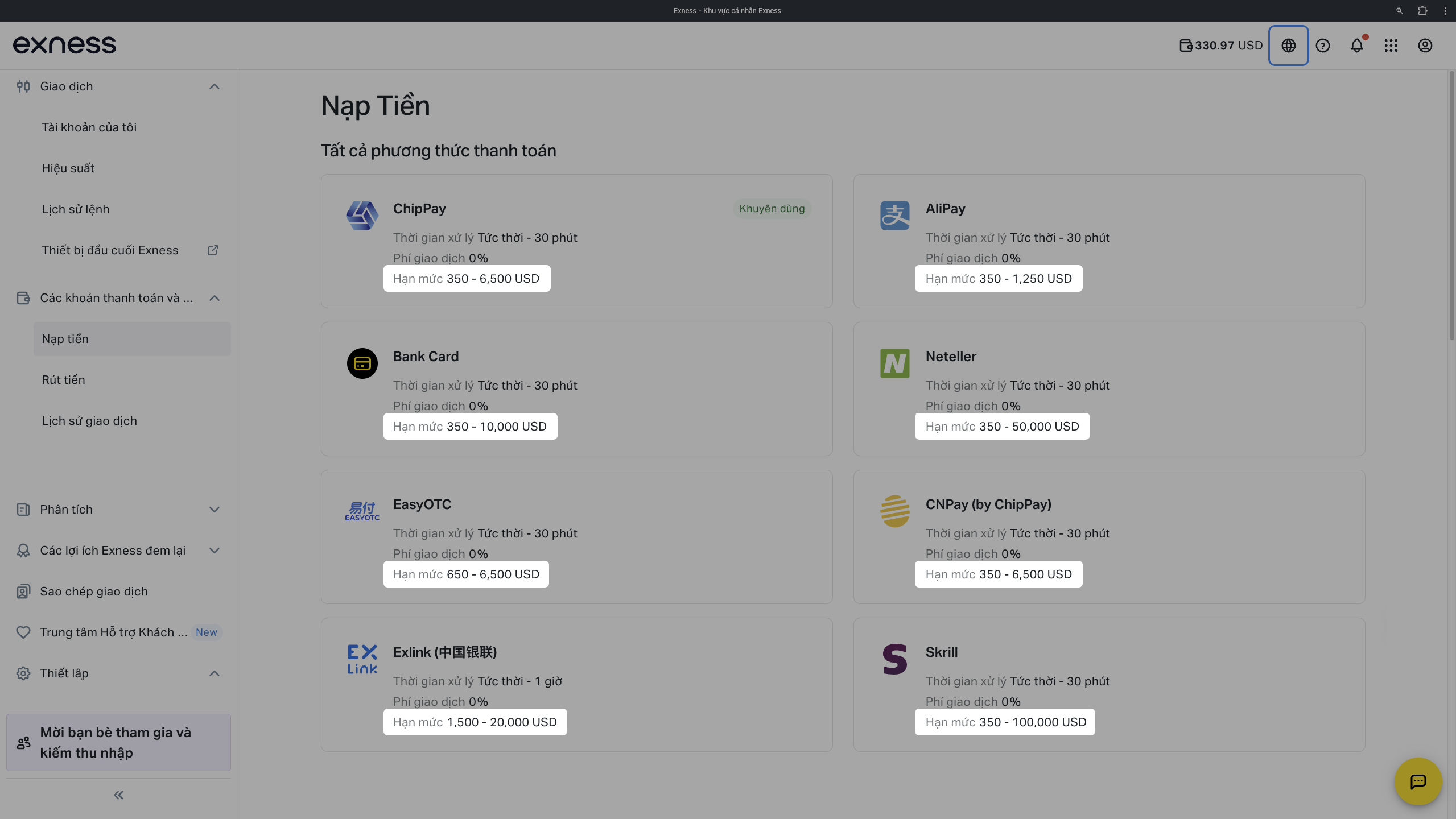Click the Giao dịch candlestick icon

click(x=23, y=86)
